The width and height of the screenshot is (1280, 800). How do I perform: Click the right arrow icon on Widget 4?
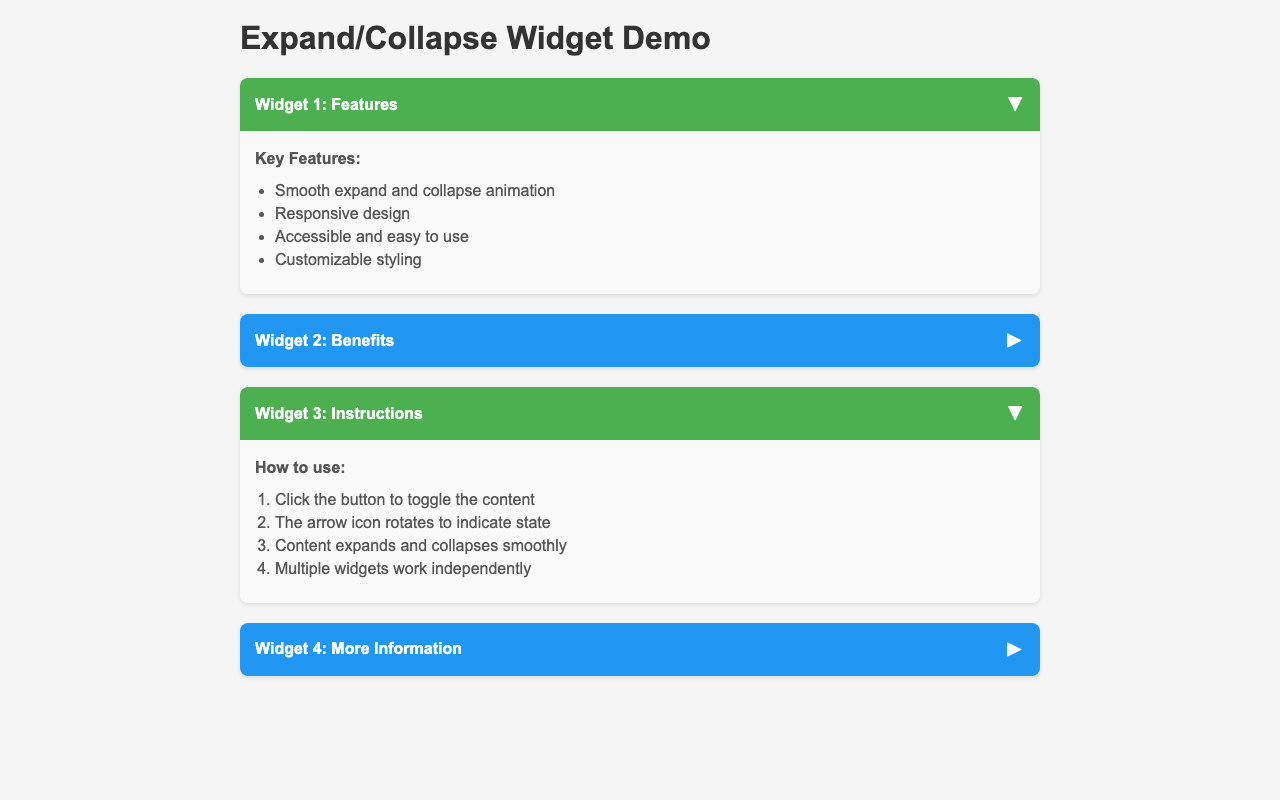click(1014, 649)
